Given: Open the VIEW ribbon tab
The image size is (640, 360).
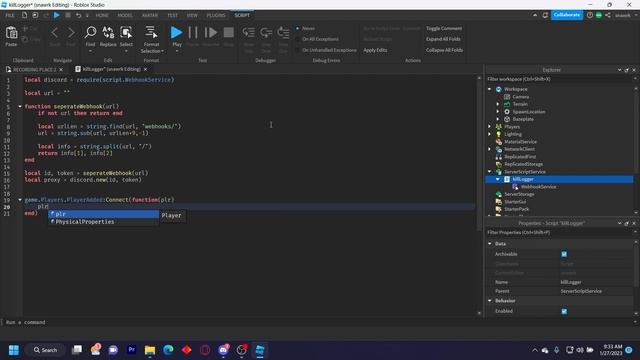Looking at the screenshot, I should point(192,15).
